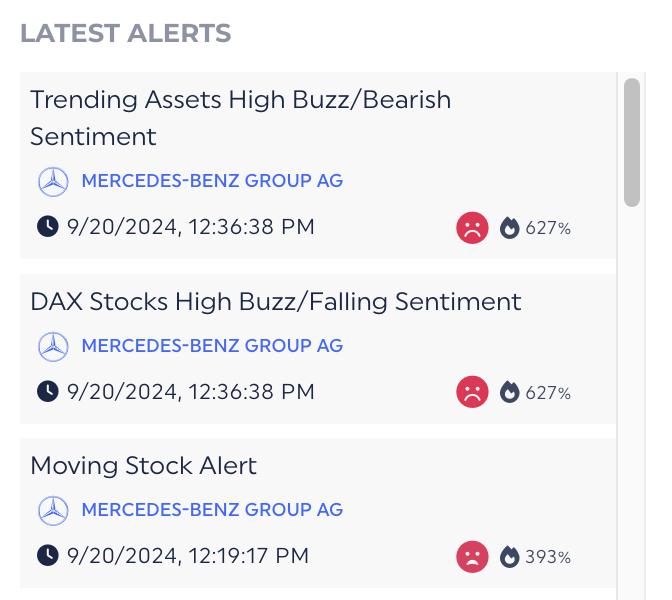Click flame buzz icon in Trending Assets alert

coord(510,228)
